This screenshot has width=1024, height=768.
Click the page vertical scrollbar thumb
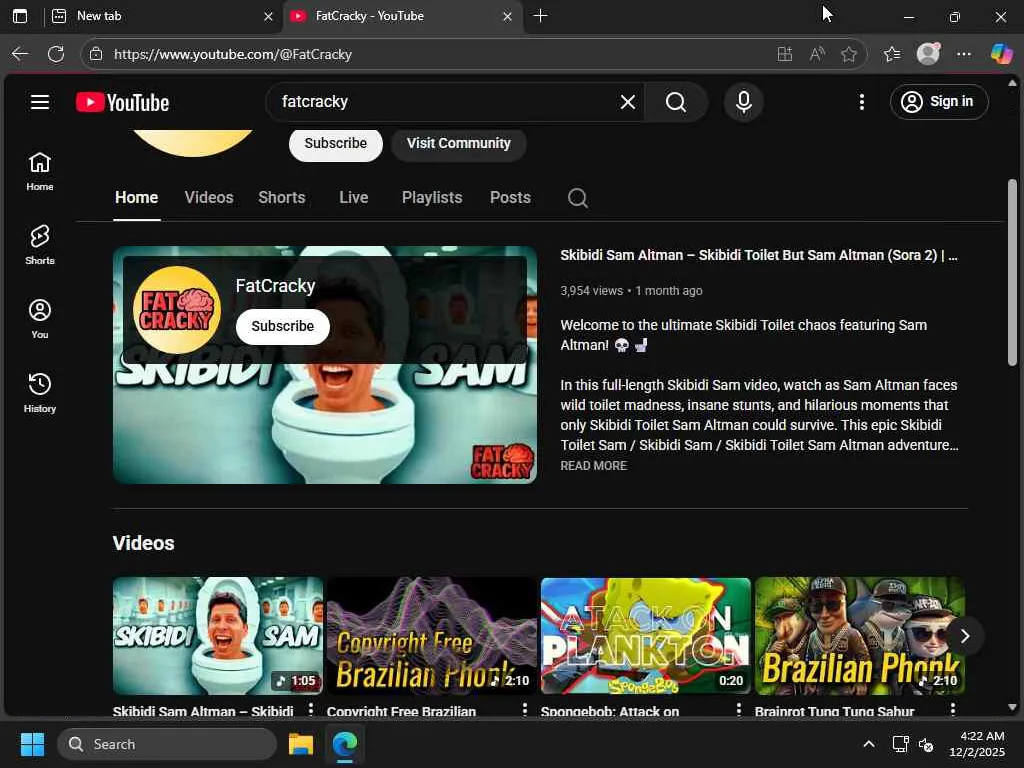[x=1012, y=272]
